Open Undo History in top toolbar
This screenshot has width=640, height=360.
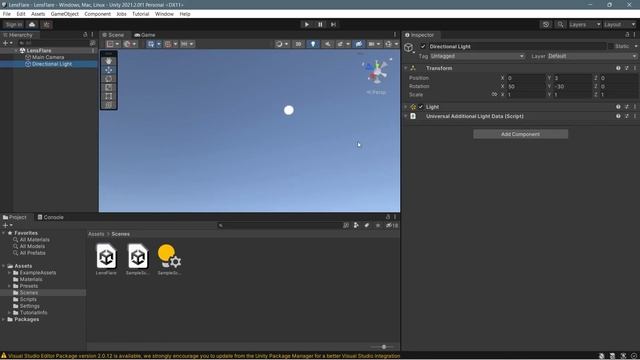pyautogui.click(x=546, y=24)
